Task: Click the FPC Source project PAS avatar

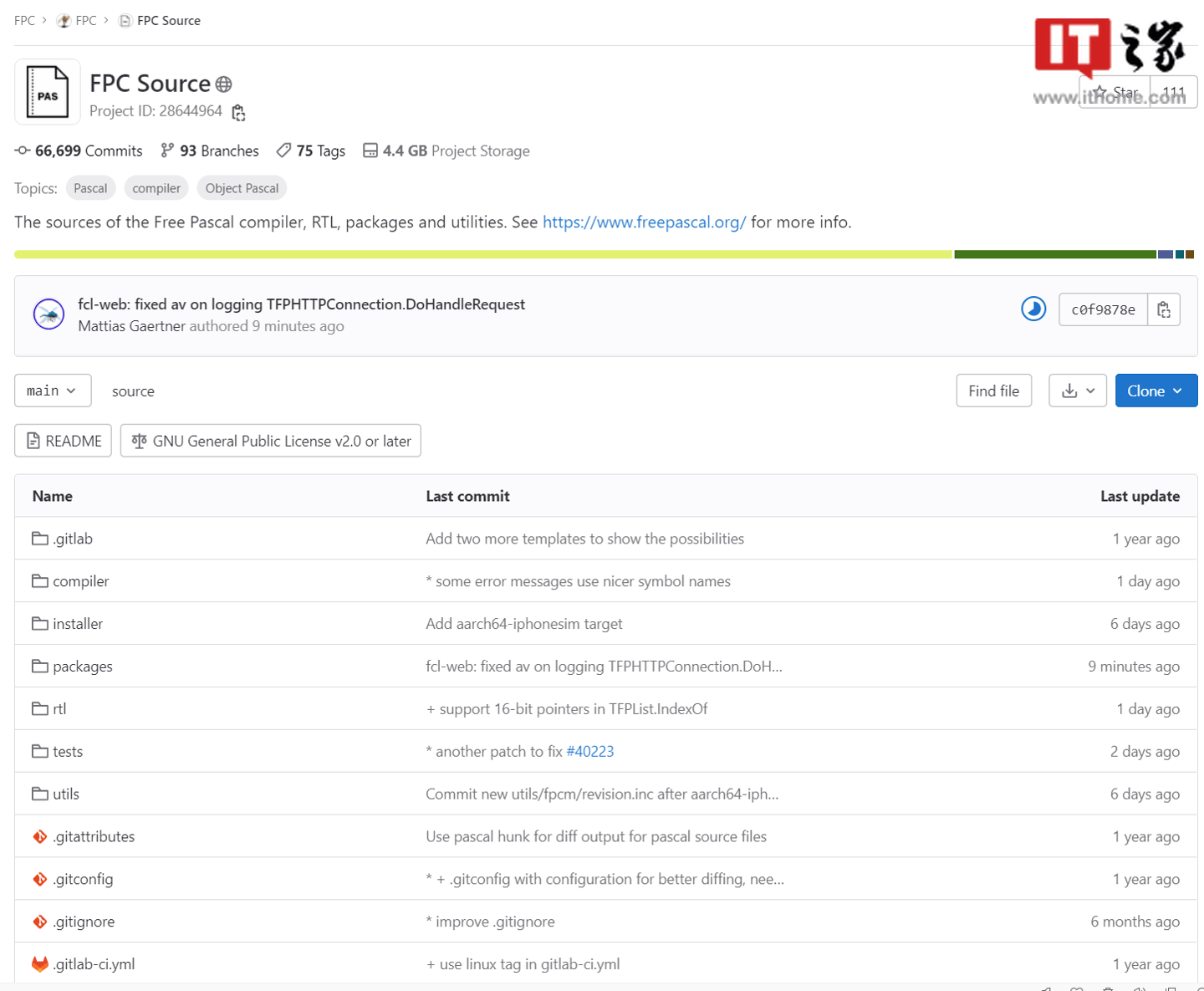Action: [48, 93]
